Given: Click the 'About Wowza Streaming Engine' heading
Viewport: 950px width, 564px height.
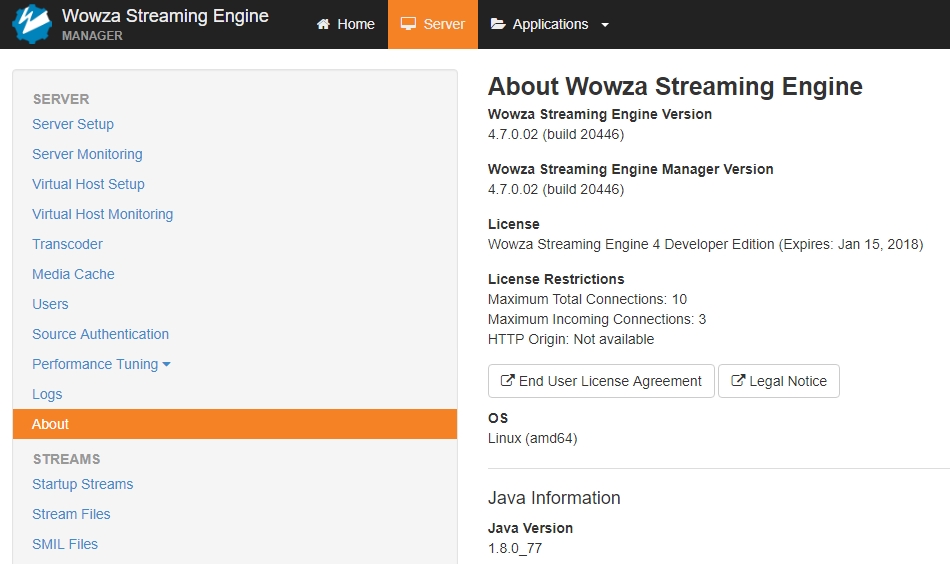Looking at the screenshot, I should [x=675, y=86].
